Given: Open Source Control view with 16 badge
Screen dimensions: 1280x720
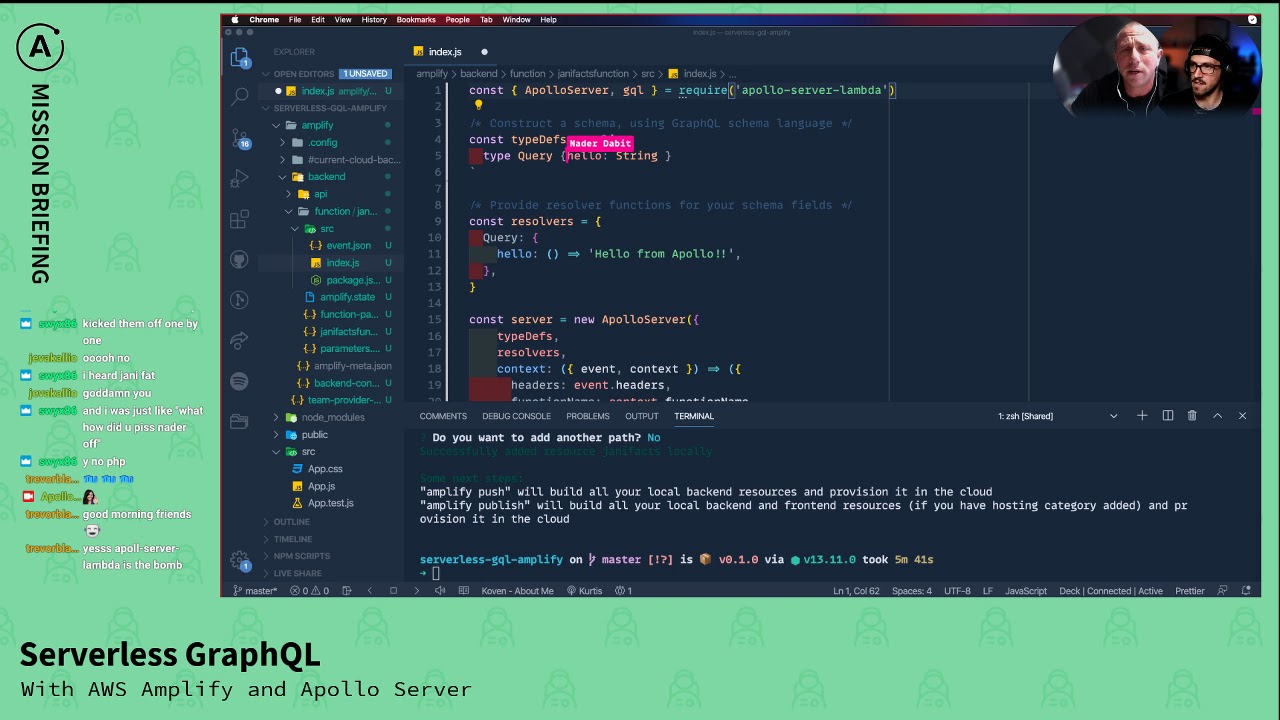Looking at the screenshot, I should (240, 138).
